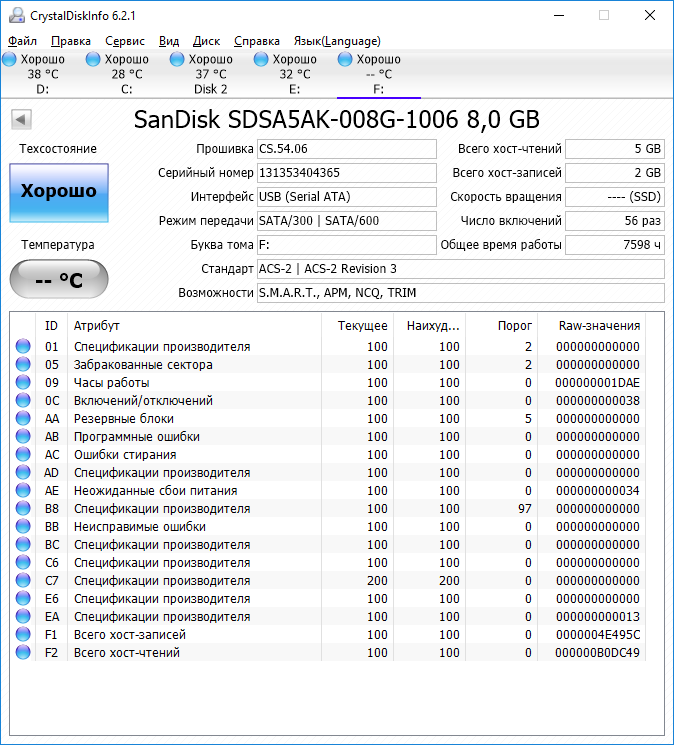Click status orb for Неисправимые ошибки row
Screen dimensions: 674x745
[x=23, y=526]
